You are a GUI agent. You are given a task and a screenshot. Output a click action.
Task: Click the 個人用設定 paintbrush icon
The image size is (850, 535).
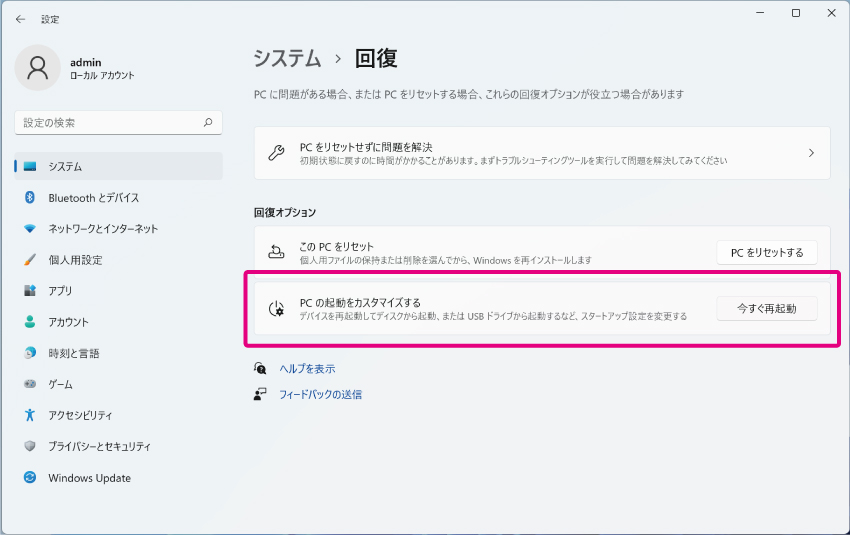pyautogui.click(x=30, y=260)
